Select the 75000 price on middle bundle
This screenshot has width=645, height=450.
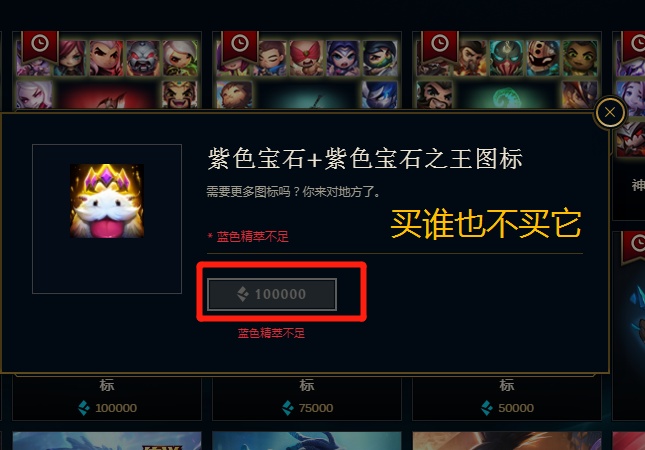click(x=316, y=408)
